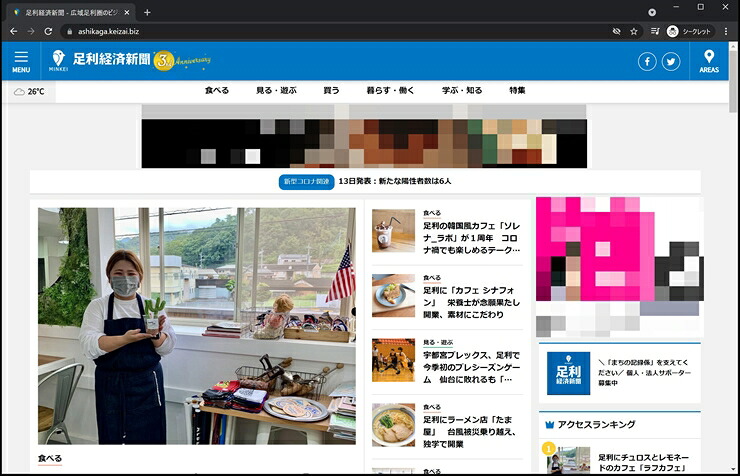Click the 食べる tag below the featured photo
Viewport: 740px width, 476px height.
(50, 459)
